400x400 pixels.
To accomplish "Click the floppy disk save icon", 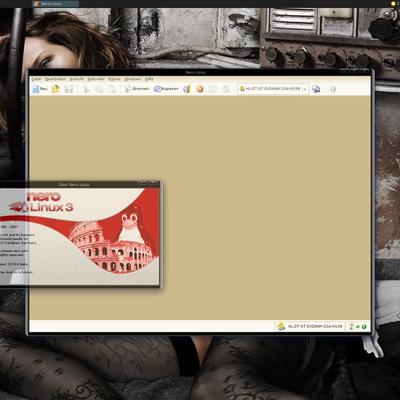I will point(69,89).
